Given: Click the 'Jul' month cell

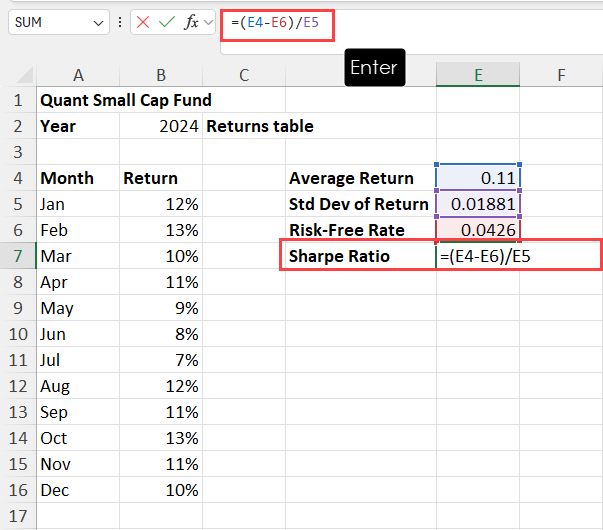Looking at the screenshot, I should pyautogui.click(x=78, y=360).
